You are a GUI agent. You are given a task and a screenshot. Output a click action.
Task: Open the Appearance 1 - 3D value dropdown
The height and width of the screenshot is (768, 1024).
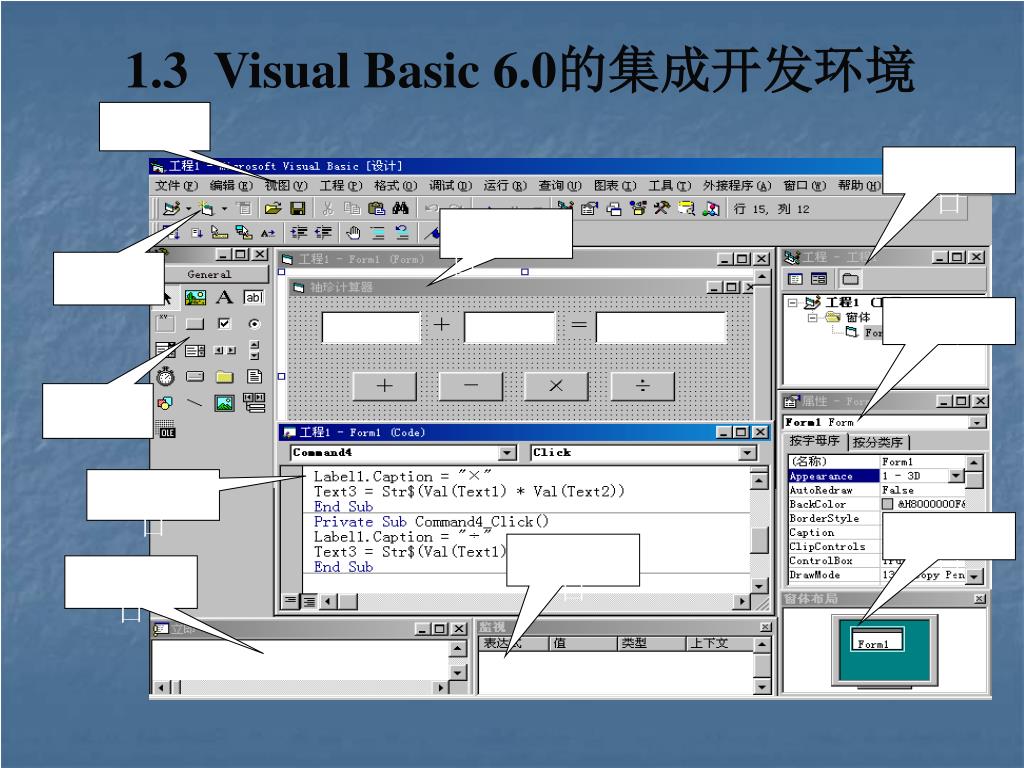tap(957, 476)
